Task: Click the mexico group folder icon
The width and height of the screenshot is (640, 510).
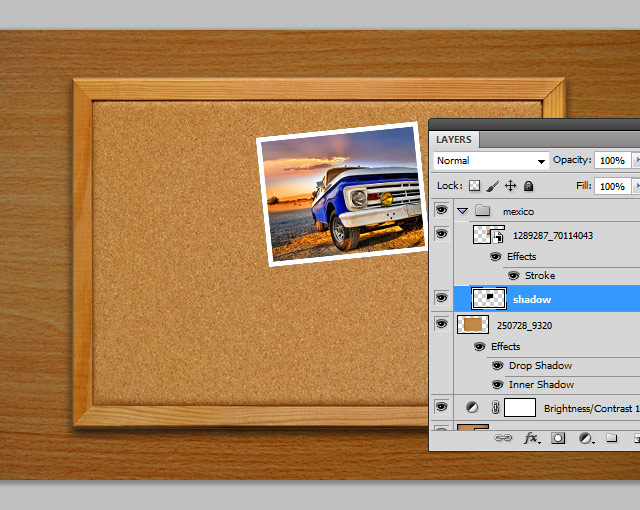Action: click(482, 211)
